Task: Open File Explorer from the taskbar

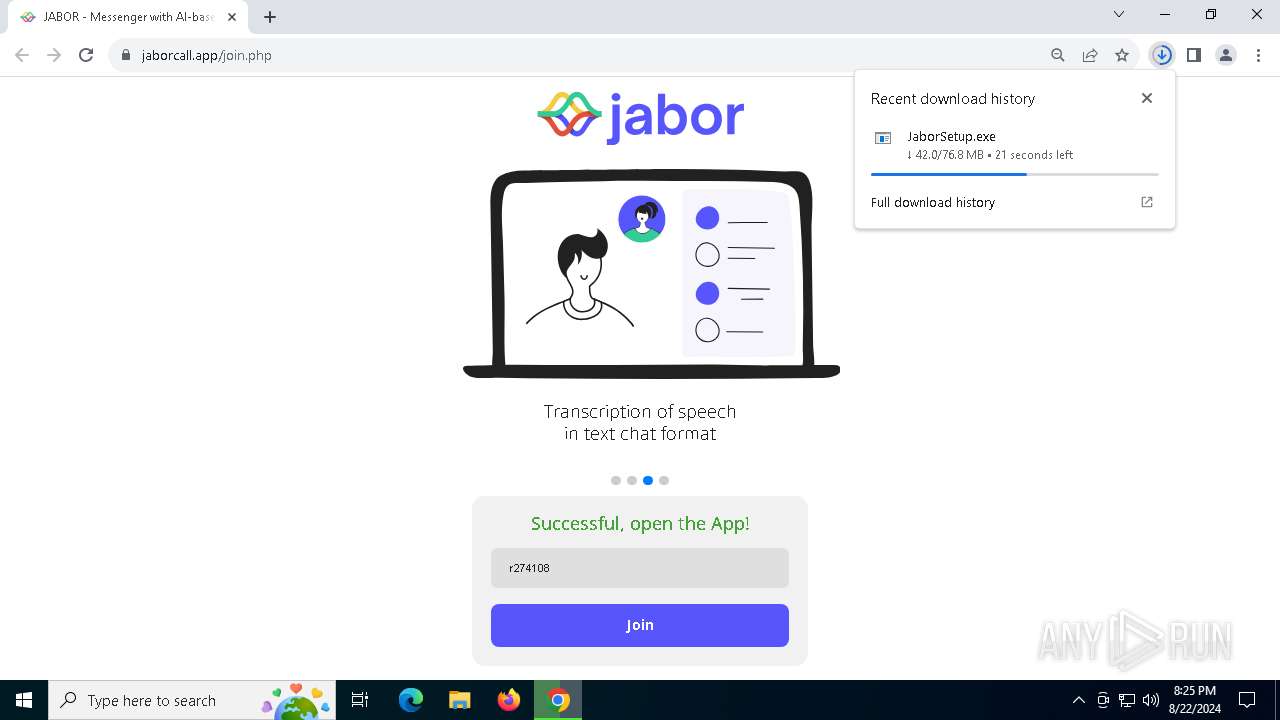Action: [459, 700]
